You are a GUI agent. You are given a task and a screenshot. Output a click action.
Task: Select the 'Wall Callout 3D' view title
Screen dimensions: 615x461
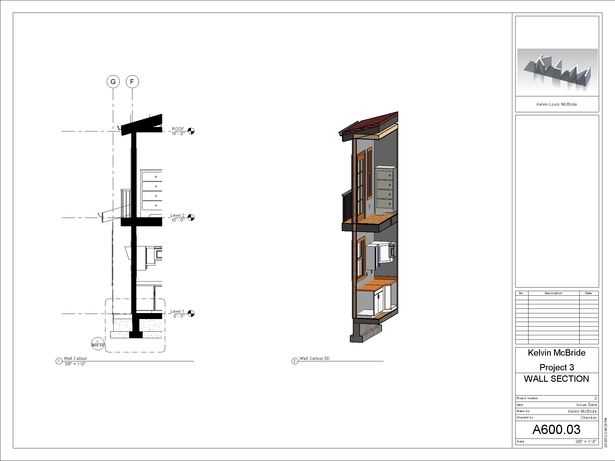tap(314, 358)
